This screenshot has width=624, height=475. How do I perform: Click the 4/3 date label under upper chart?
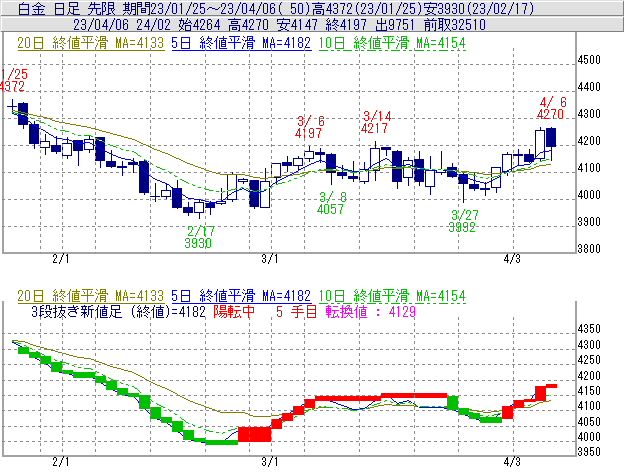point(512,259)
